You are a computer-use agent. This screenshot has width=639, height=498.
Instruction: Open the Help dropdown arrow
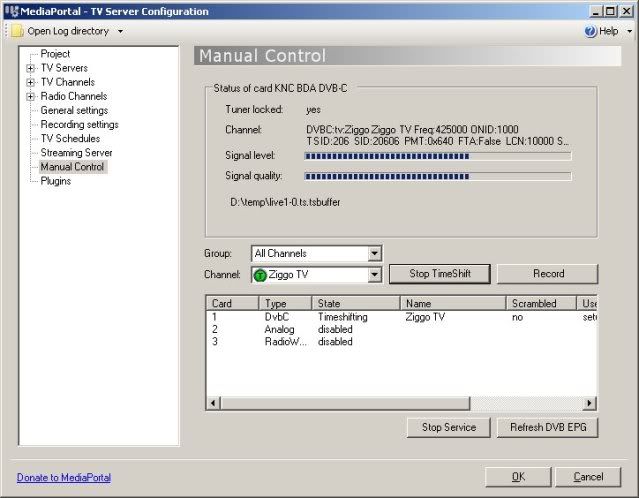pyautogui.click(x=630, y=31)
